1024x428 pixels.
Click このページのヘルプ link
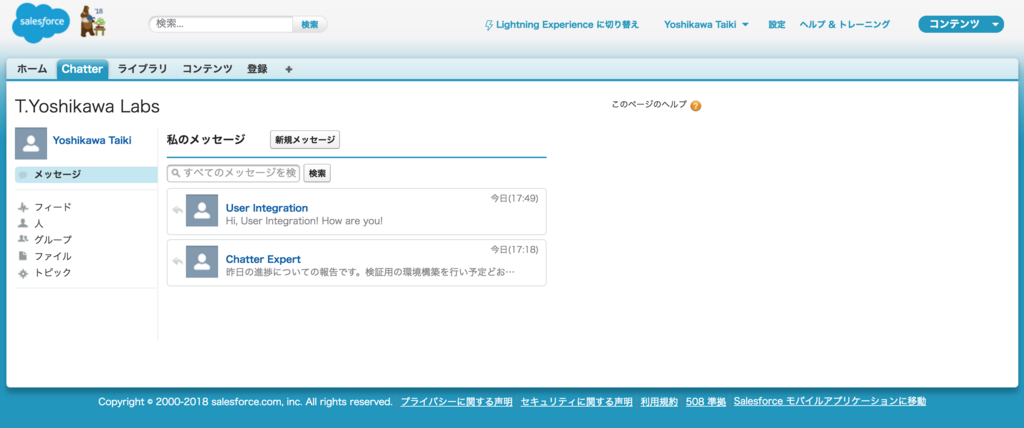[x=649, y=105]
